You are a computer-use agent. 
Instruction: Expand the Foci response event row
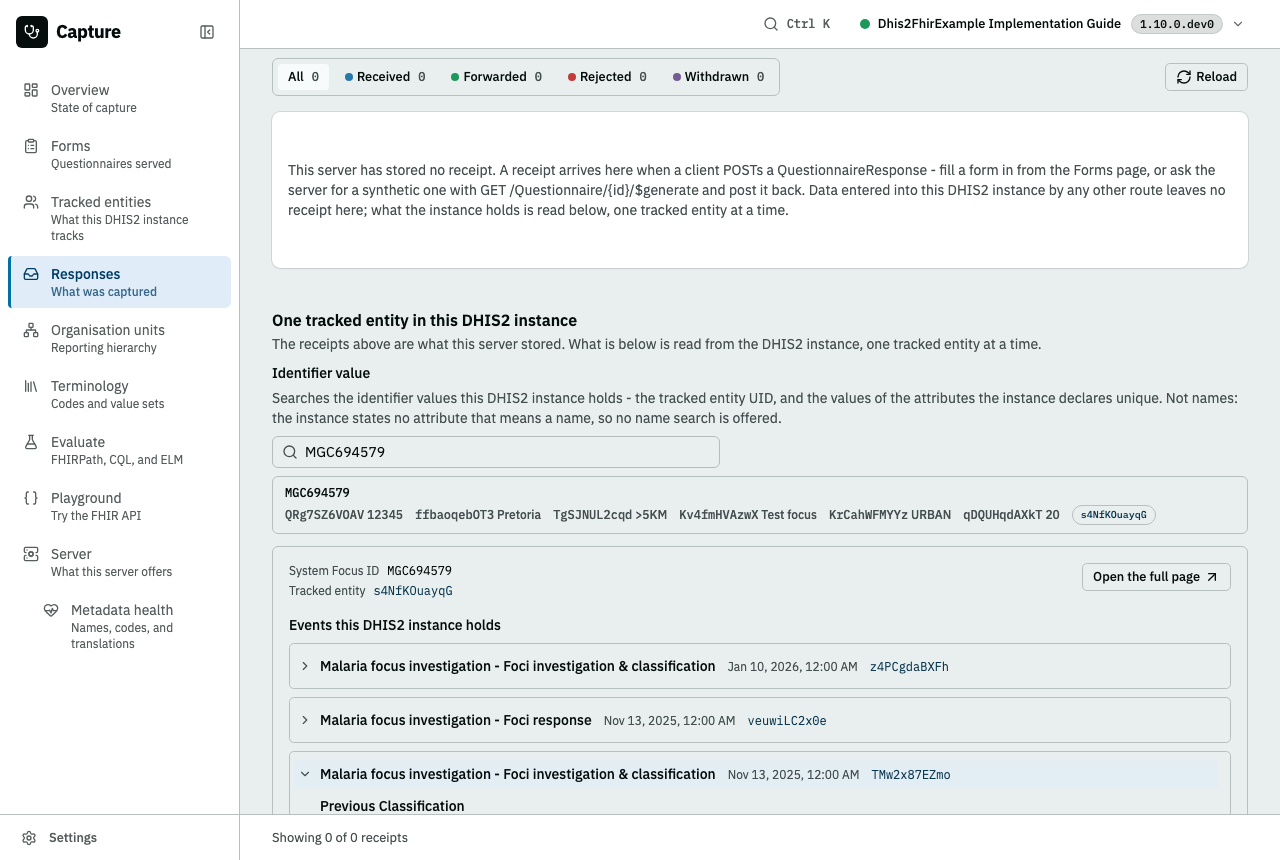coord(760,720)
